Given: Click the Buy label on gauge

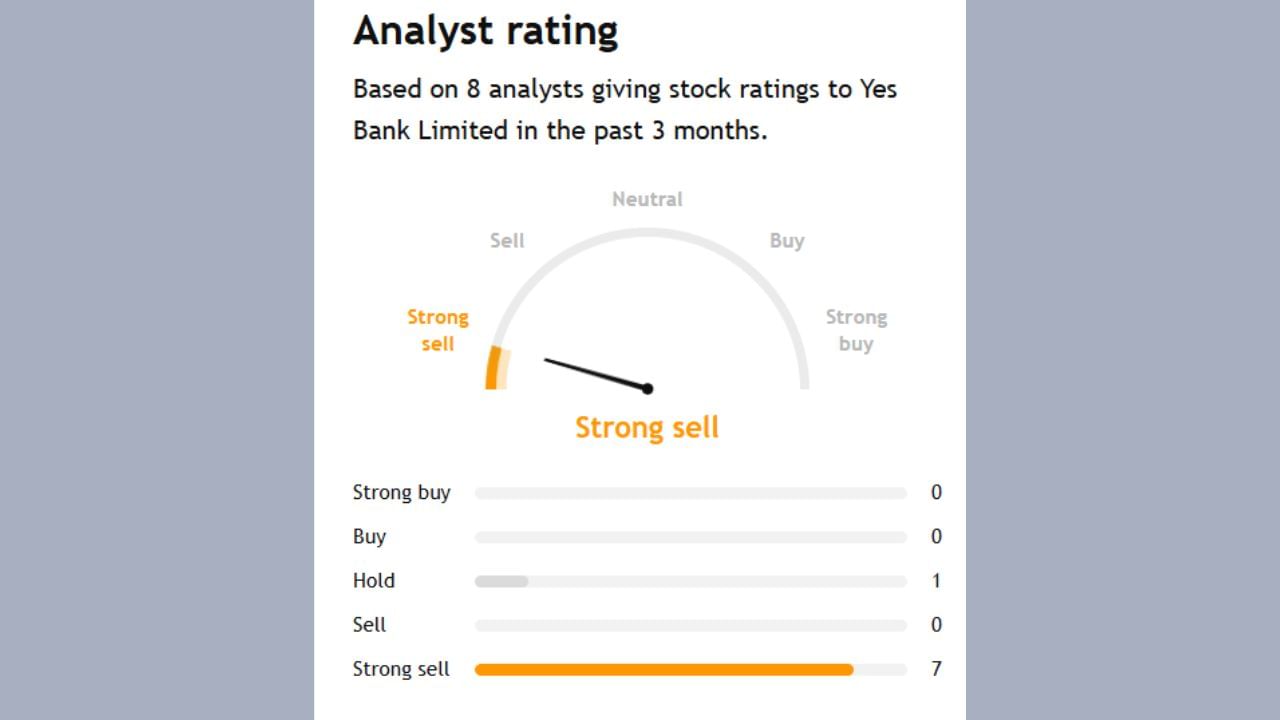Looking at the screenshot, I should tap(787, 240).
